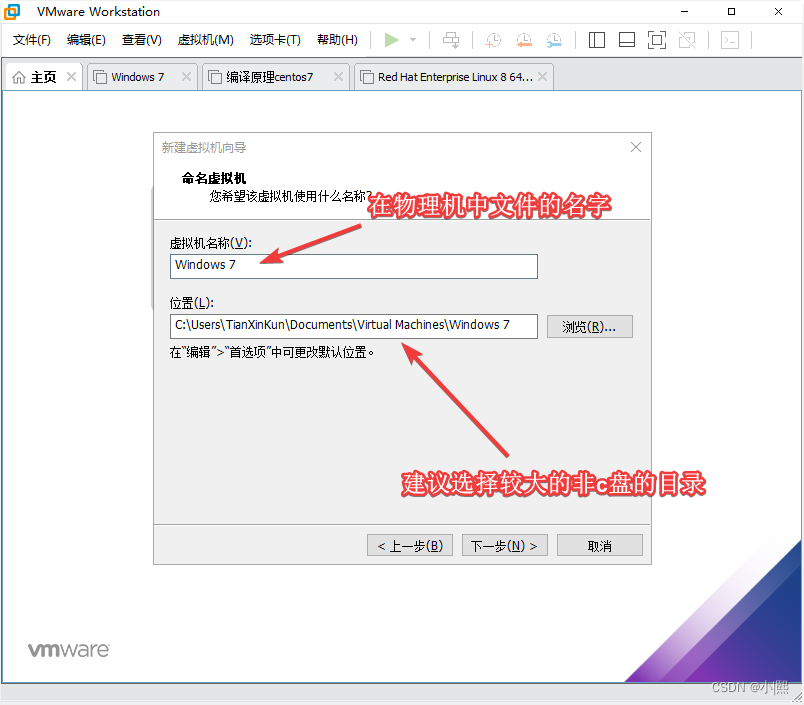804x705 pixels.
Task: Click the console view toolbar icon
Action: (730, 40)
